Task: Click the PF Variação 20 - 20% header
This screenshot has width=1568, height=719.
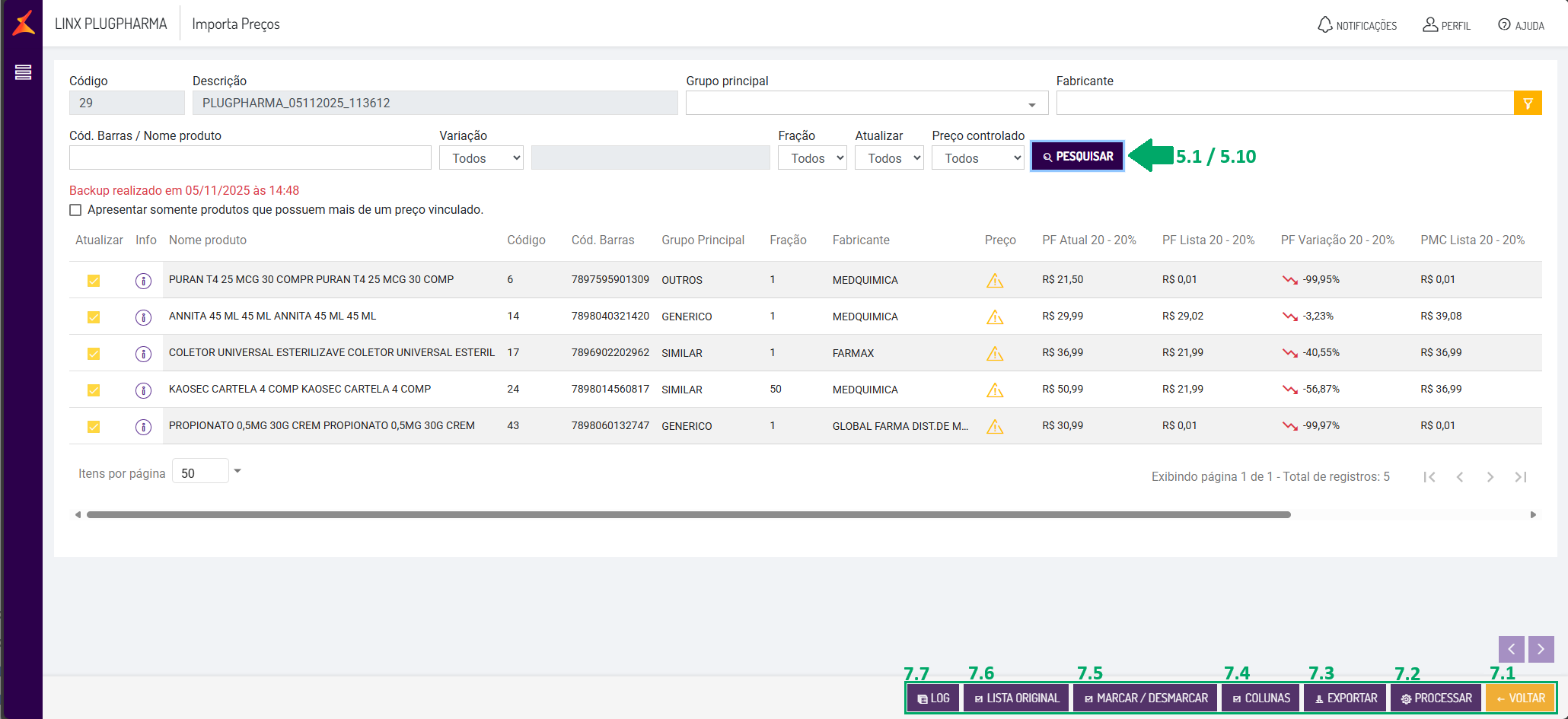Action: [1337, 240]
